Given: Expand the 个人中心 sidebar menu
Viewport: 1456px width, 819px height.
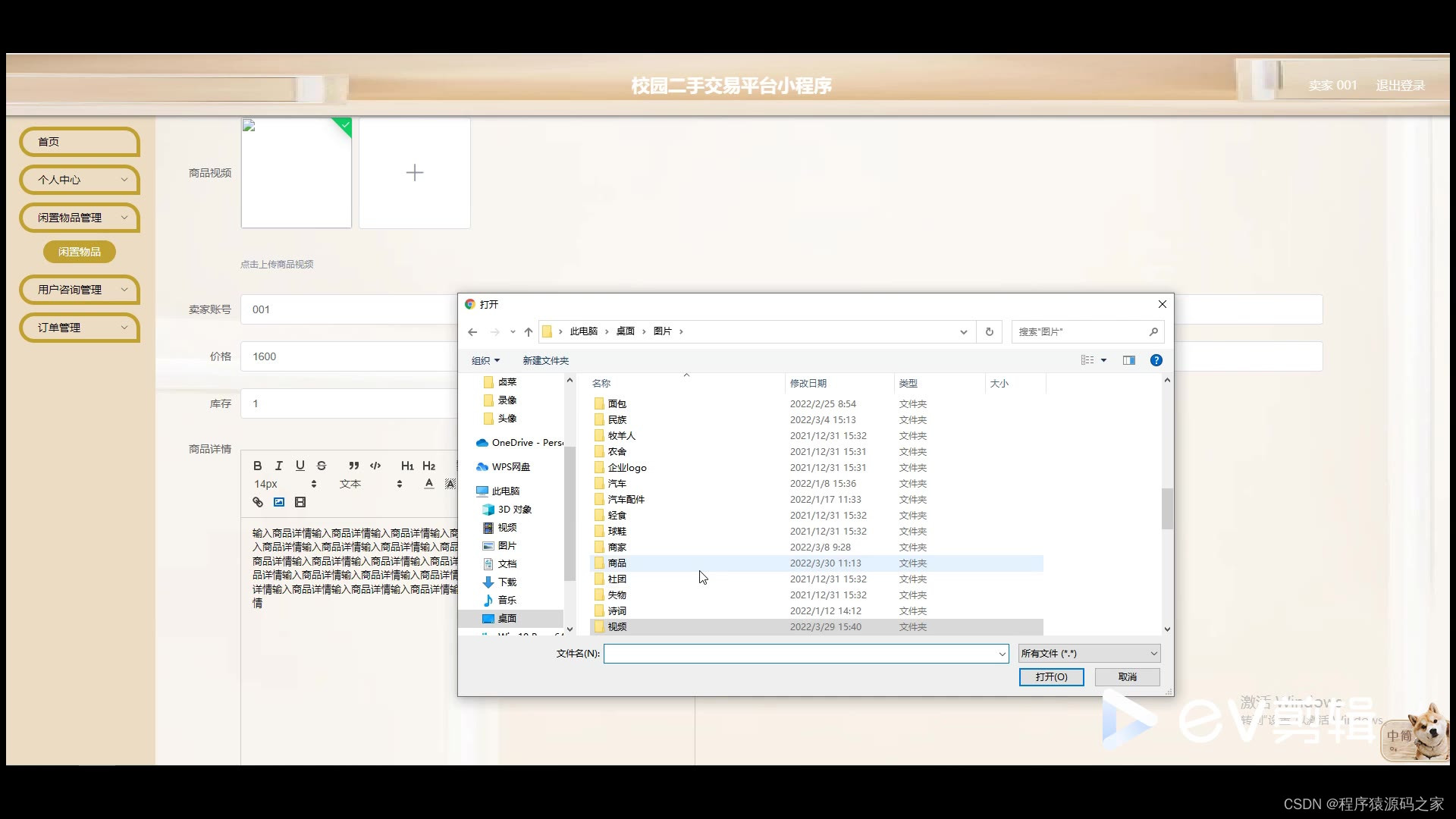Looking at the screenshot, I should pyautogui.click(x=80, y=180).
